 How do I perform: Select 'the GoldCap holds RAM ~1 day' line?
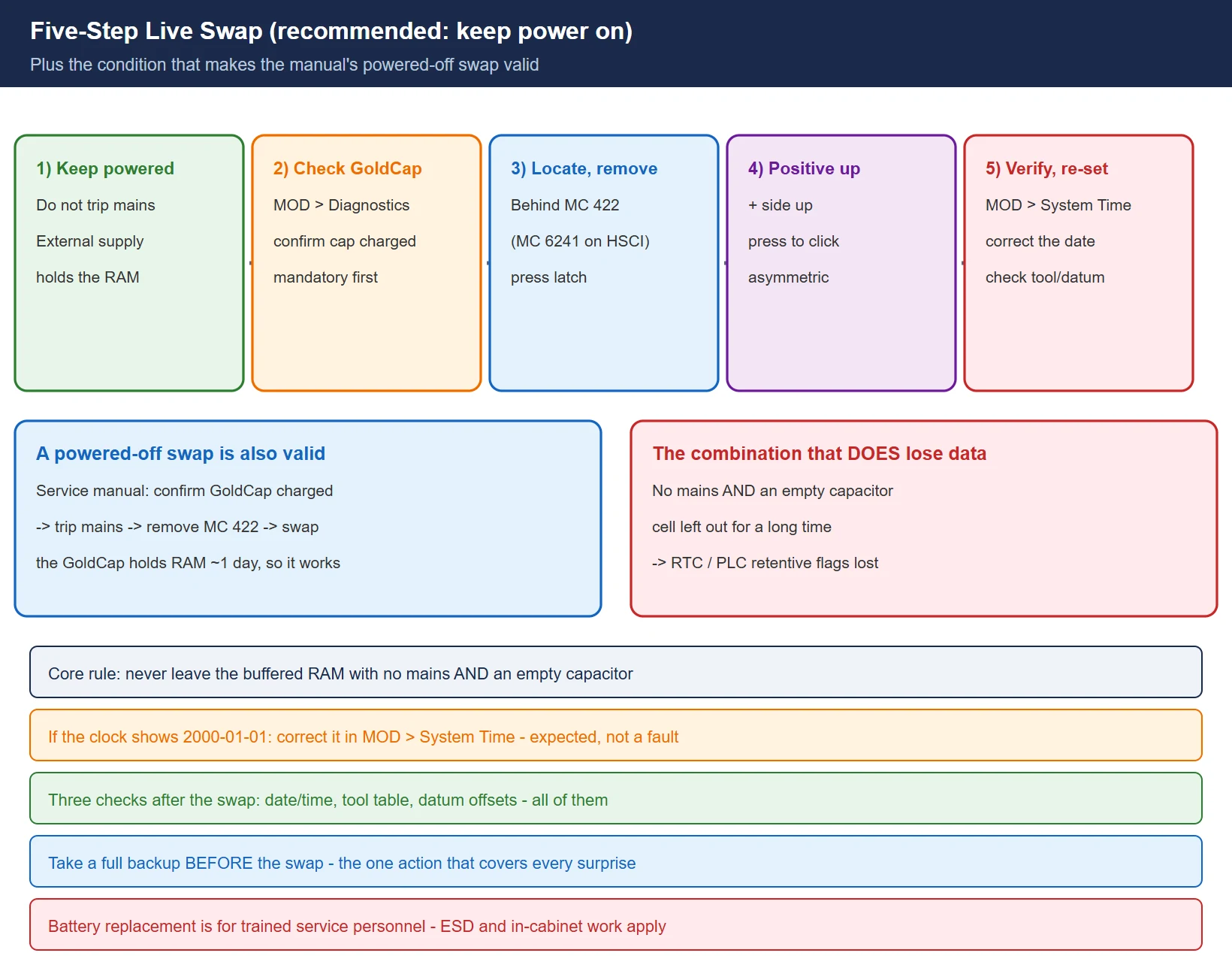(188, 563)
